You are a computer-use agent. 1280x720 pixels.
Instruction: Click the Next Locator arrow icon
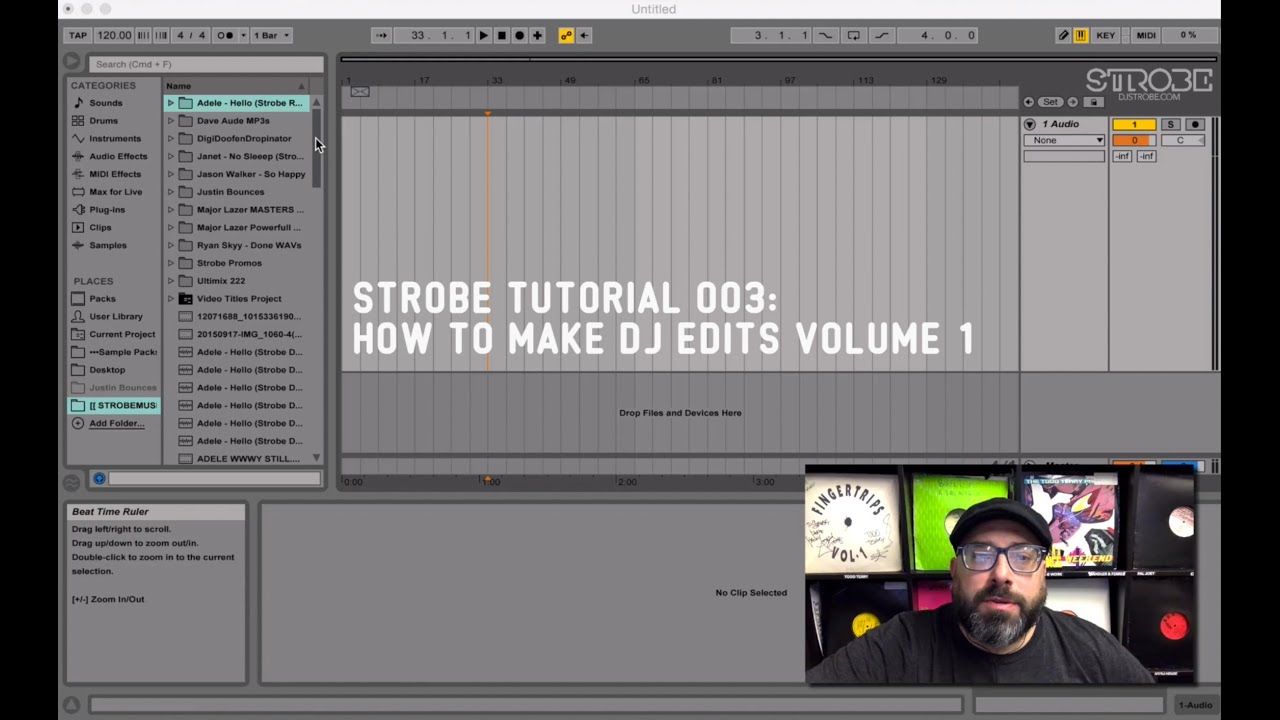[x=1073, y=102]
